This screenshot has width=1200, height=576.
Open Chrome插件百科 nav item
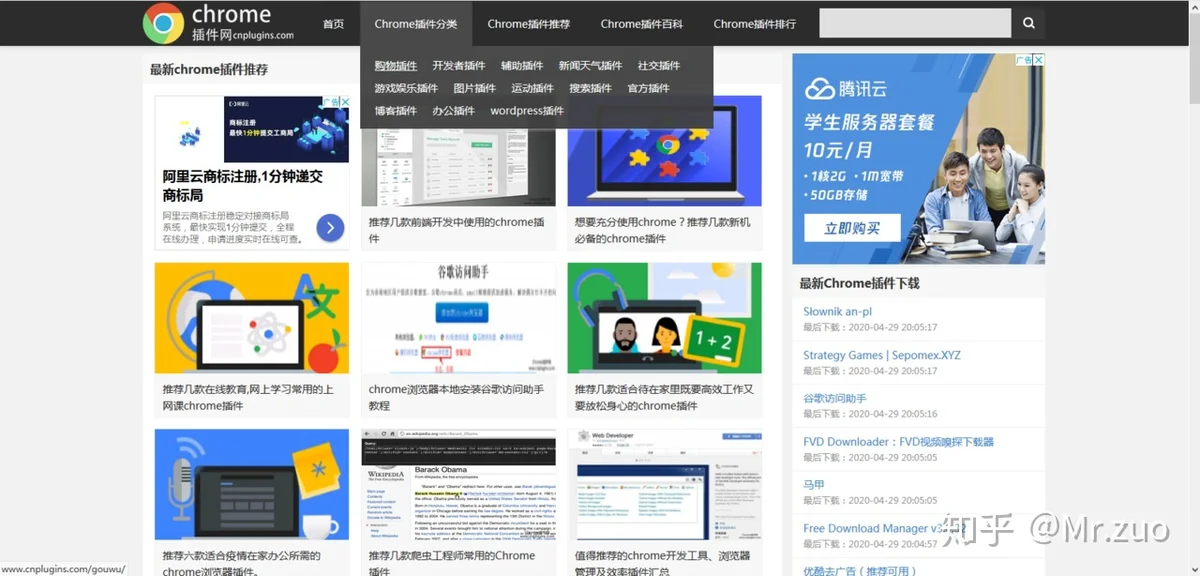click(642, 24)
